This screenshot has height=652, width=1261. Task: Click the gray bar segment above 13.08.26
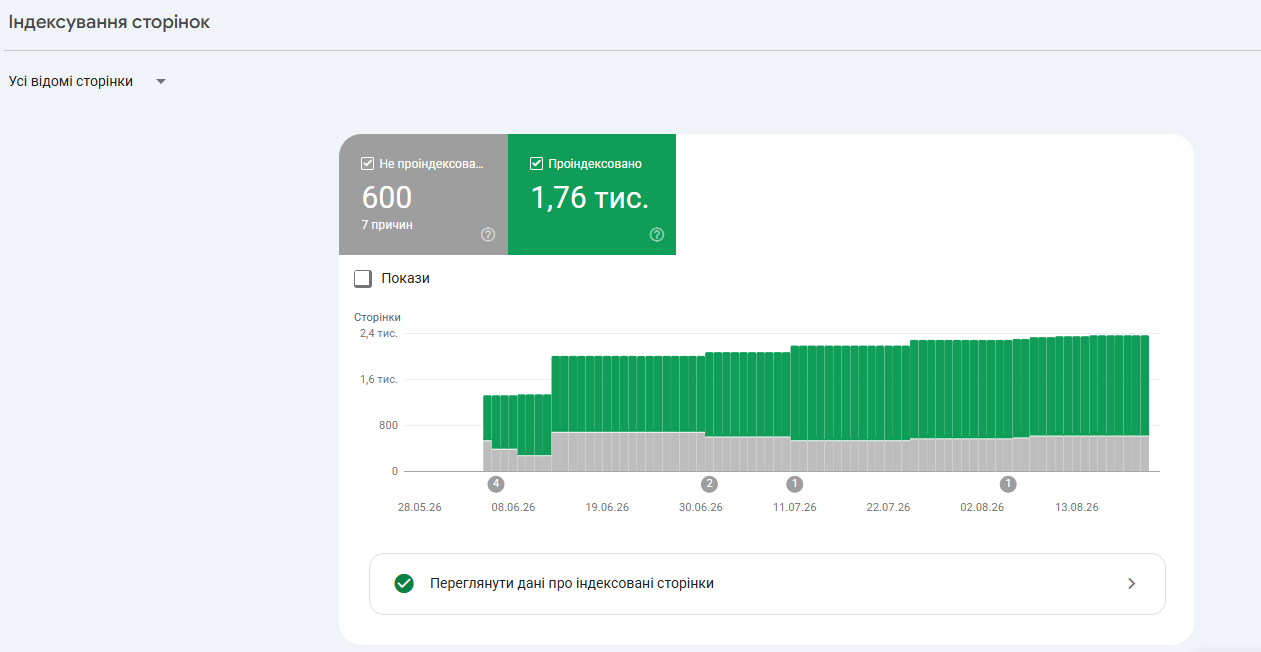(x=1076, y=453)
